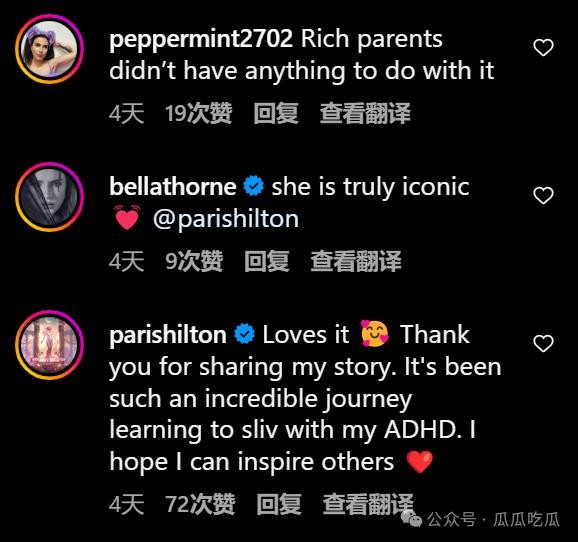Open the peppermint2702 username link
This screenshot has width=578, height=542.
tap(201, 40)
